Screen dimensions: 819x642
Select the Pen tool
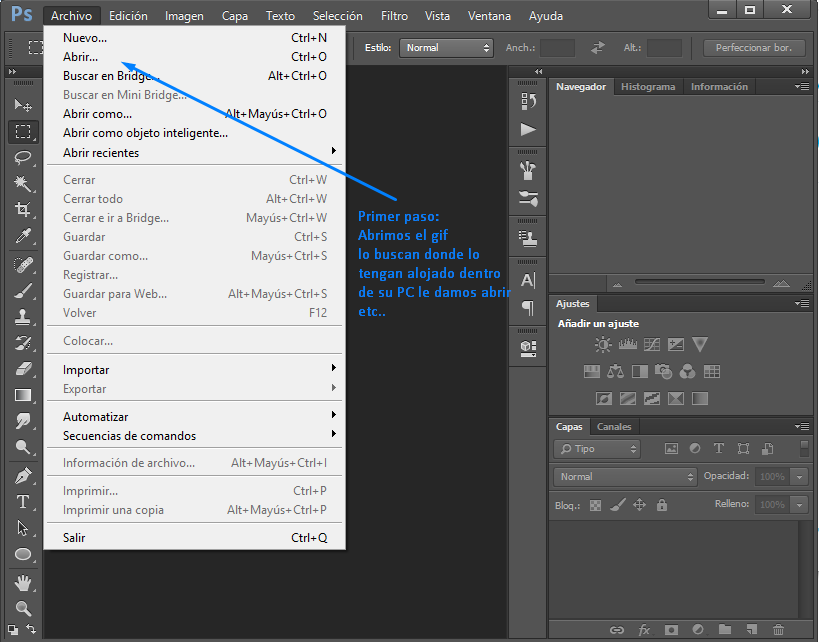tap(22, 476)
